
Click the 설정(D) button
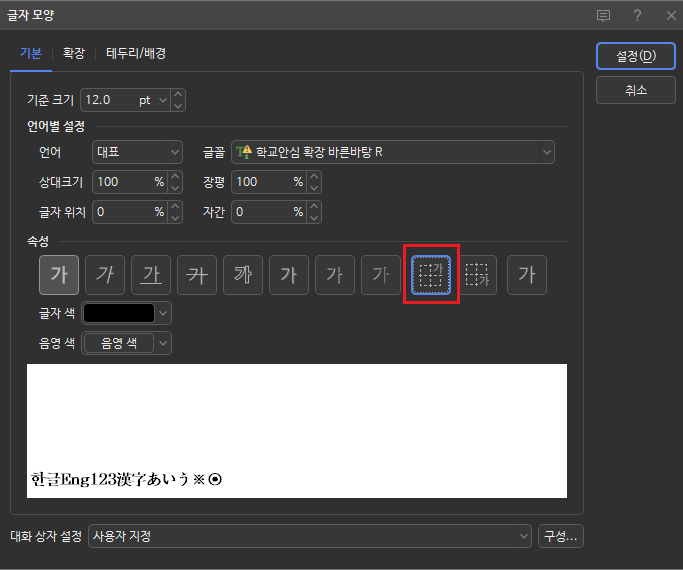[x=635, y=56]
